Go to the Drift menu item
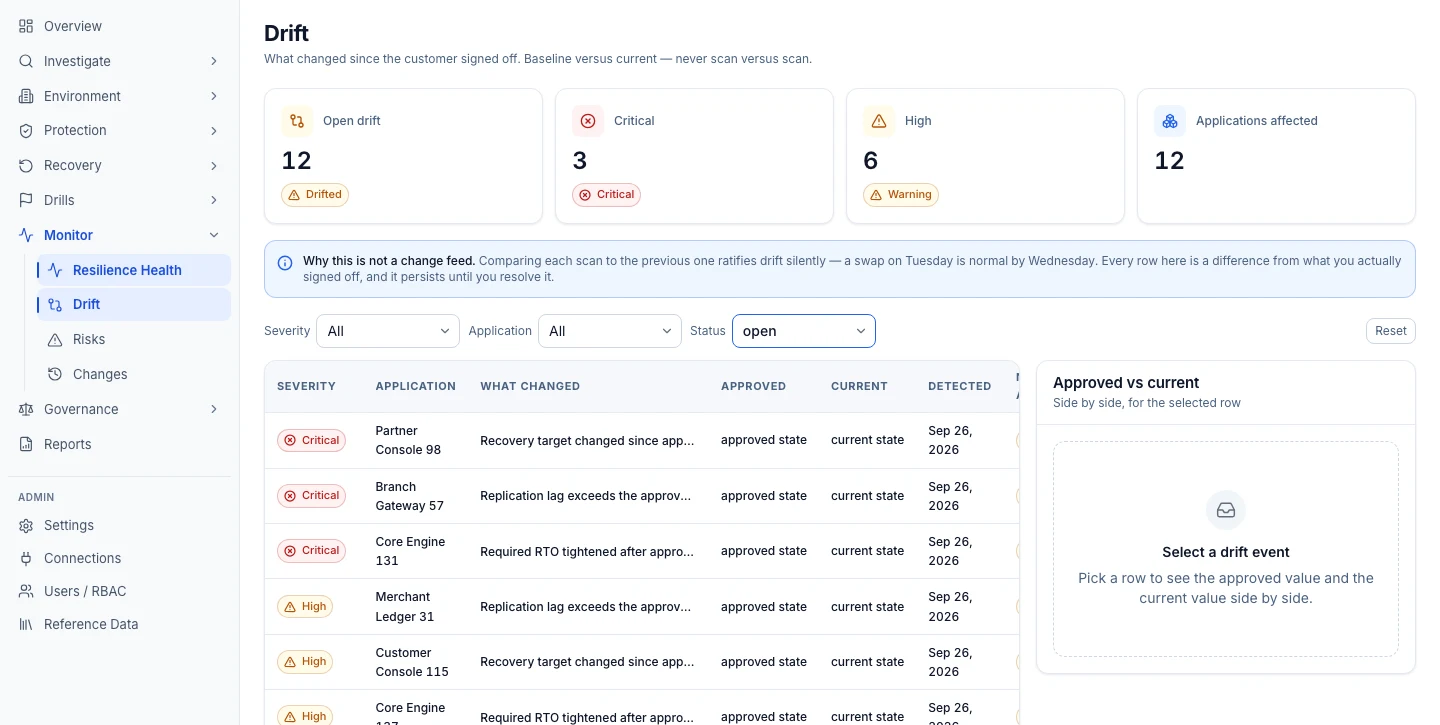 point(134,304)
